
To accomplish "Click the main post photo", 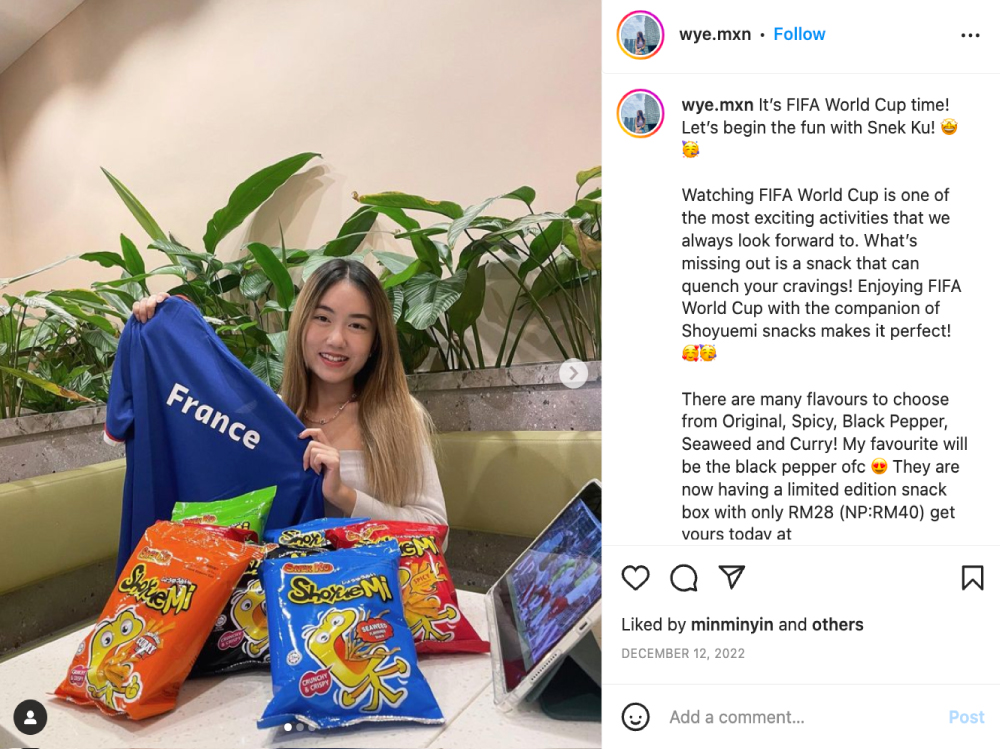I will (x=300, y=374).
